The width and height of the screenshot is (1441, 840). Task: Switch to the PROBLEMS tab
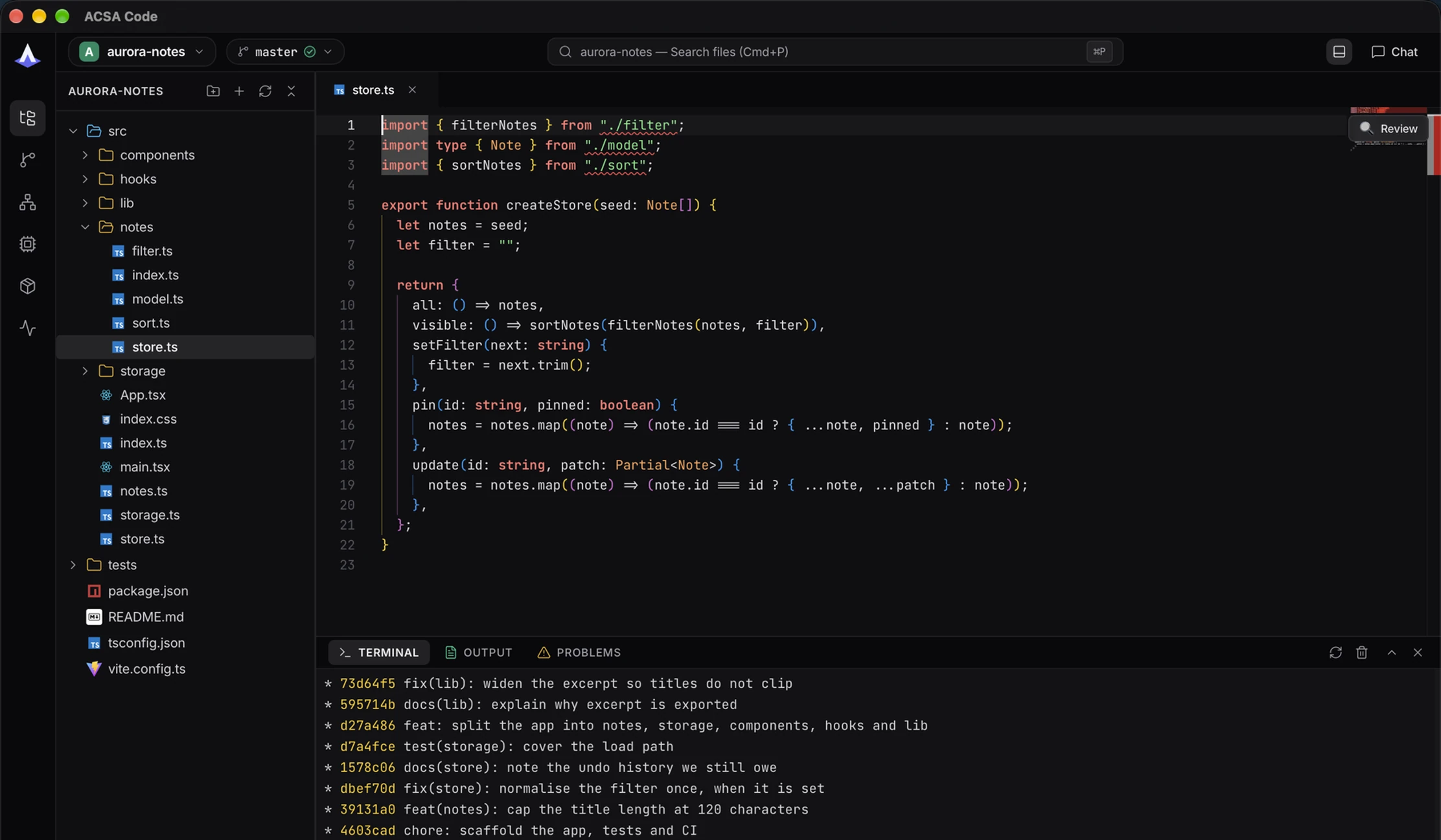point(579,652)
